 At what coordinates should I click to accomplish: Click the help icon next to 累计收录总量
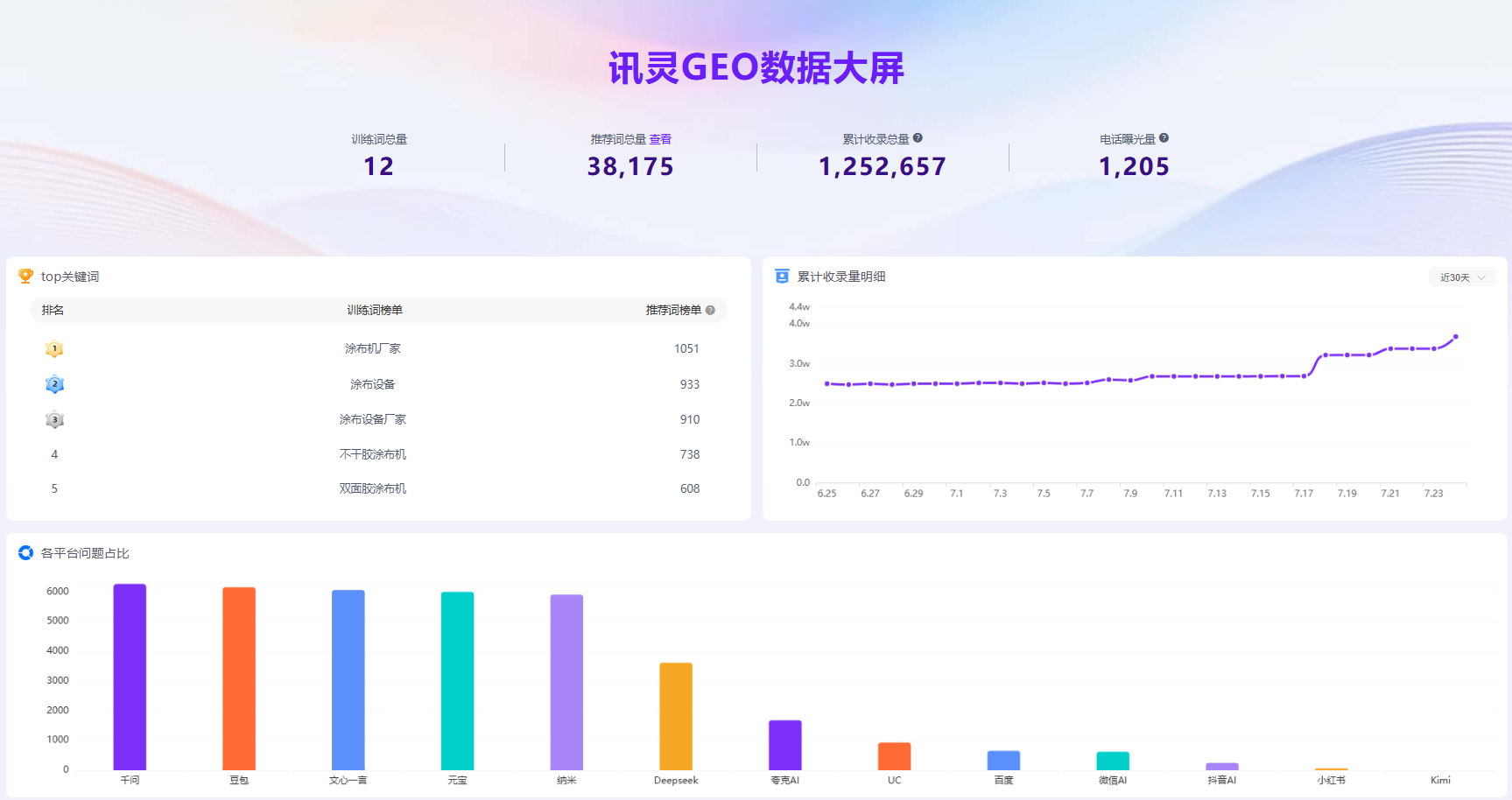click(x=918, y=138)
